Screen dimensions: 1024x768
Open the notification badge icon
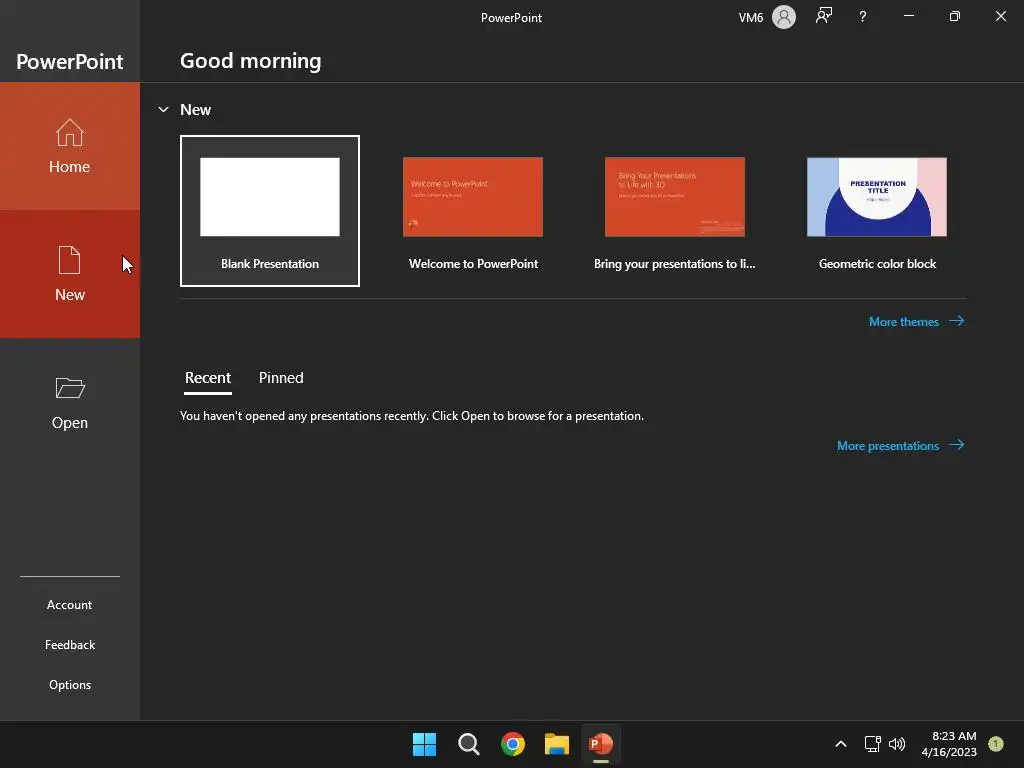click(996, 744)
